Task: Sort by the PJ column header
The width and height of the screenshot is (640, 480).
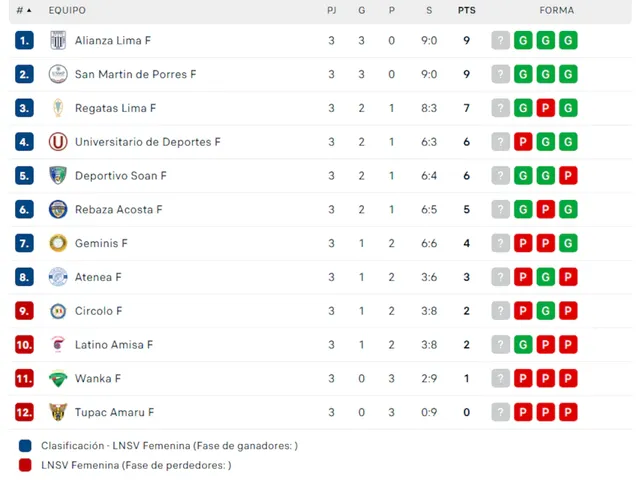Action: (x=331, y=11)
